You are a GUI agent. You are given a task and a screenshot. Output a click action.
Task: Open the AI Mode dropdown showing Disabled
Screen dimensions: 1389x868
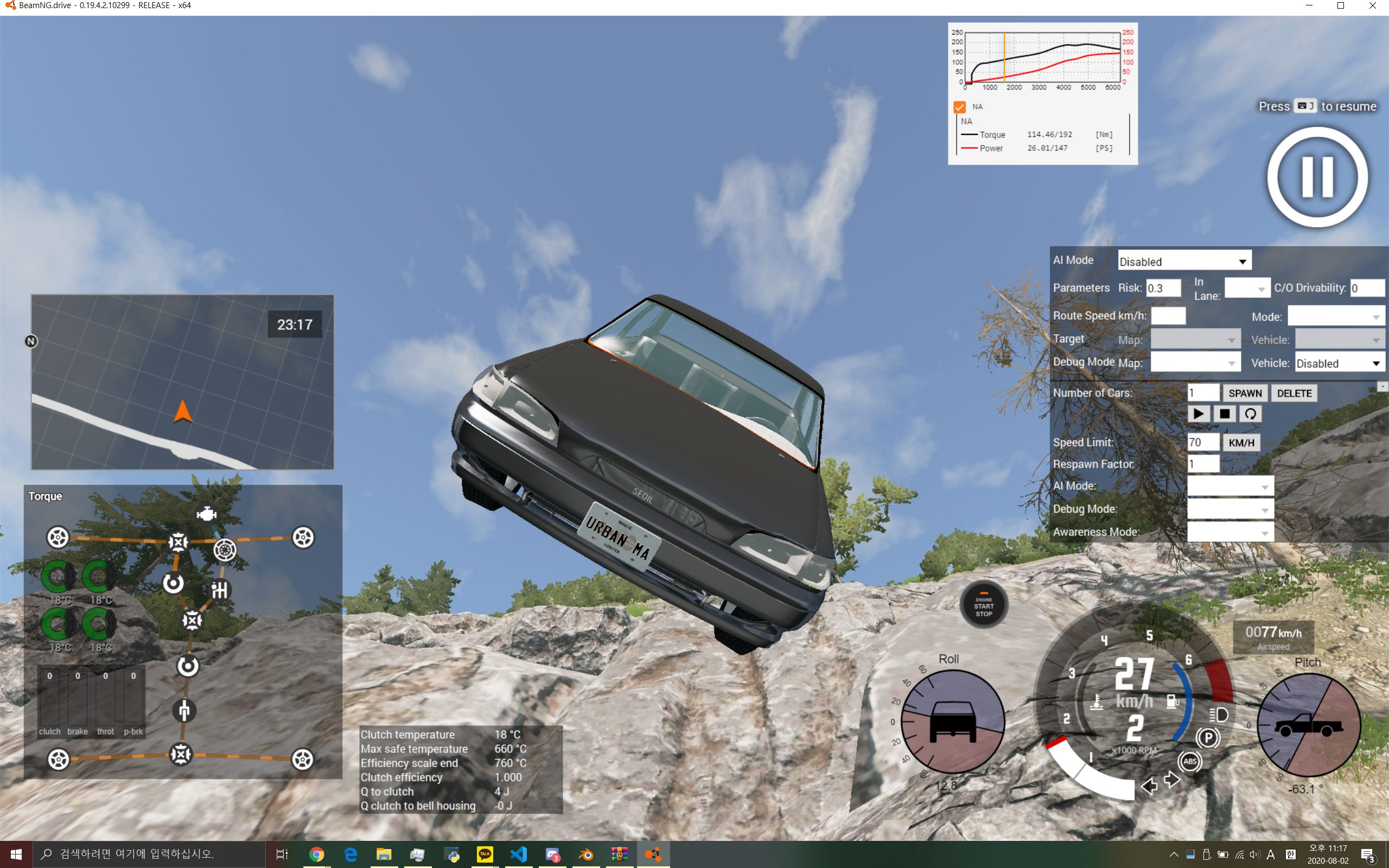[1184, 261]
